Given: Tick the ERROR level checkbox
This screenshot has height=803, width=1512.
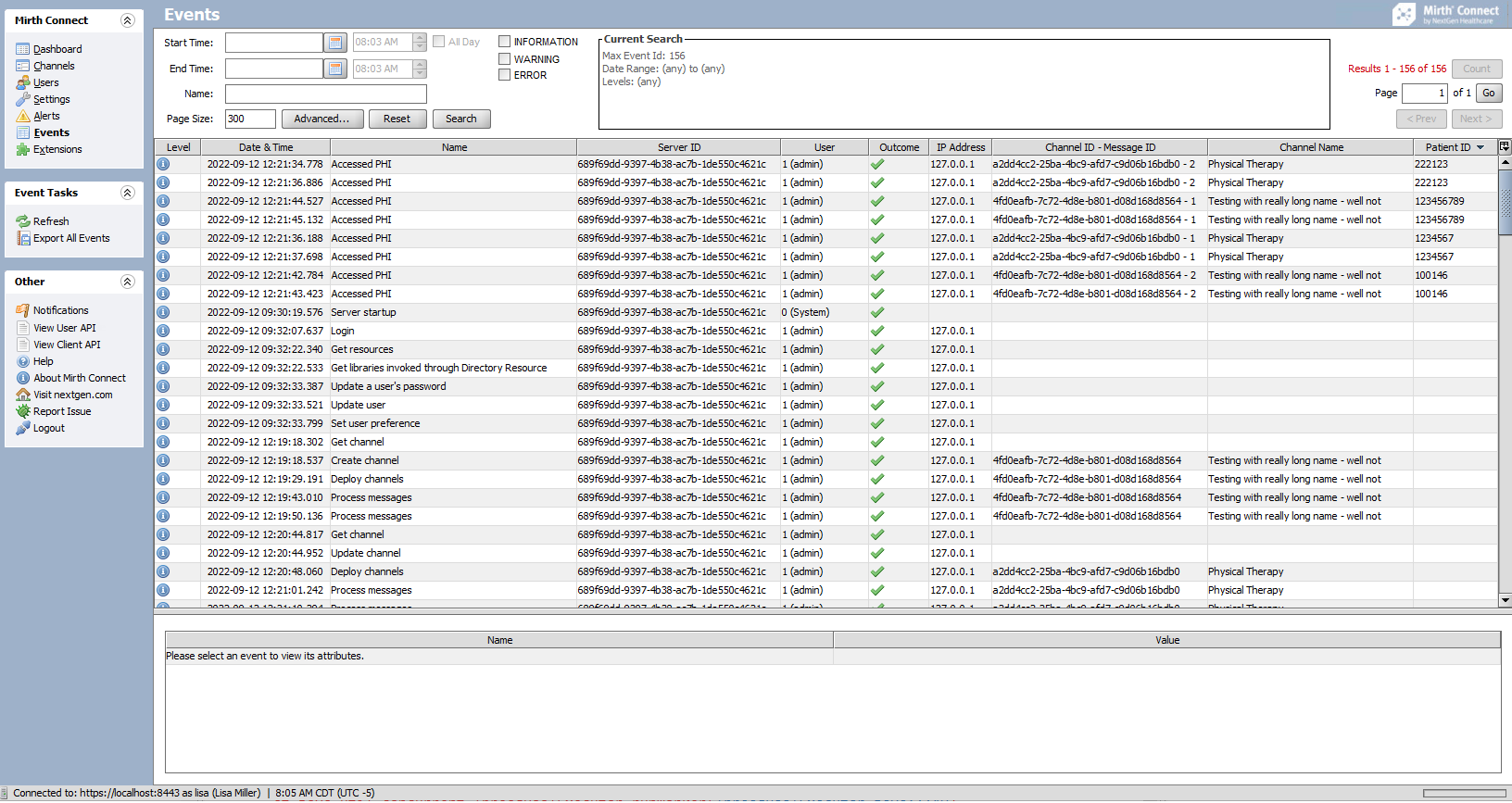Looking at the screenshot, I should [505, 75].
